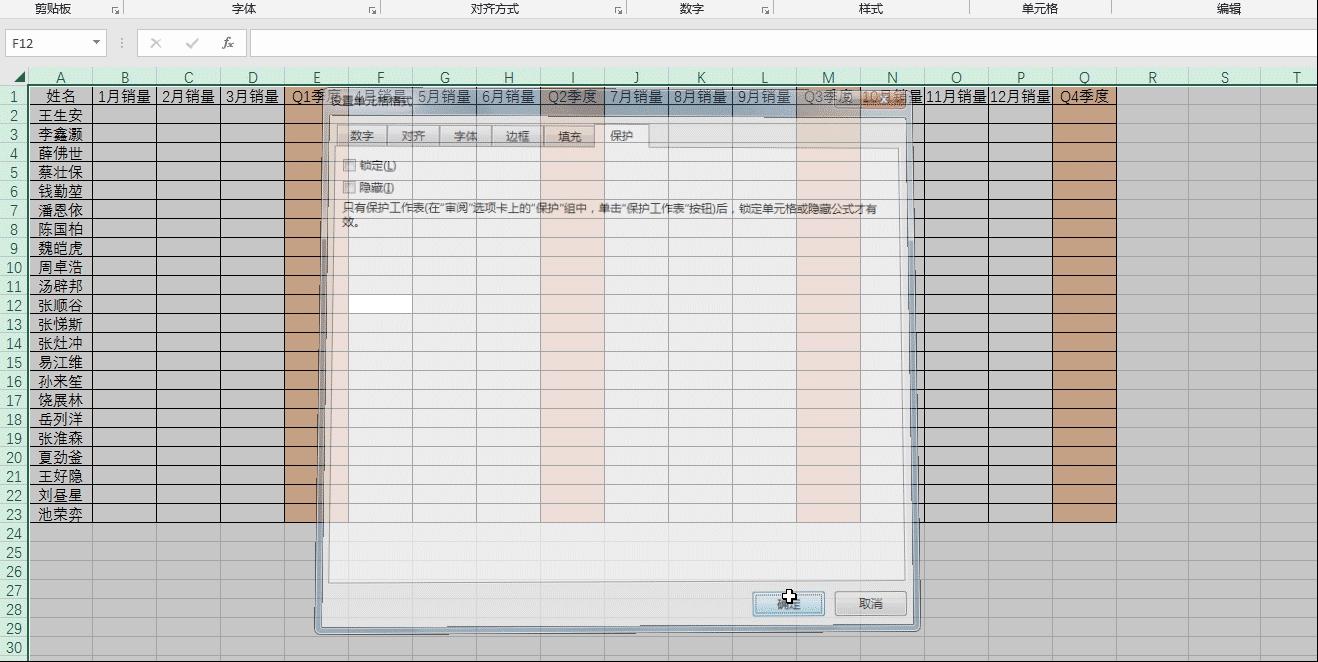Image resolution: width=1318 pixels, height=662 pixels.
Task: Switch to the 字体 tab in the dialog
Action: coord(465,136)
